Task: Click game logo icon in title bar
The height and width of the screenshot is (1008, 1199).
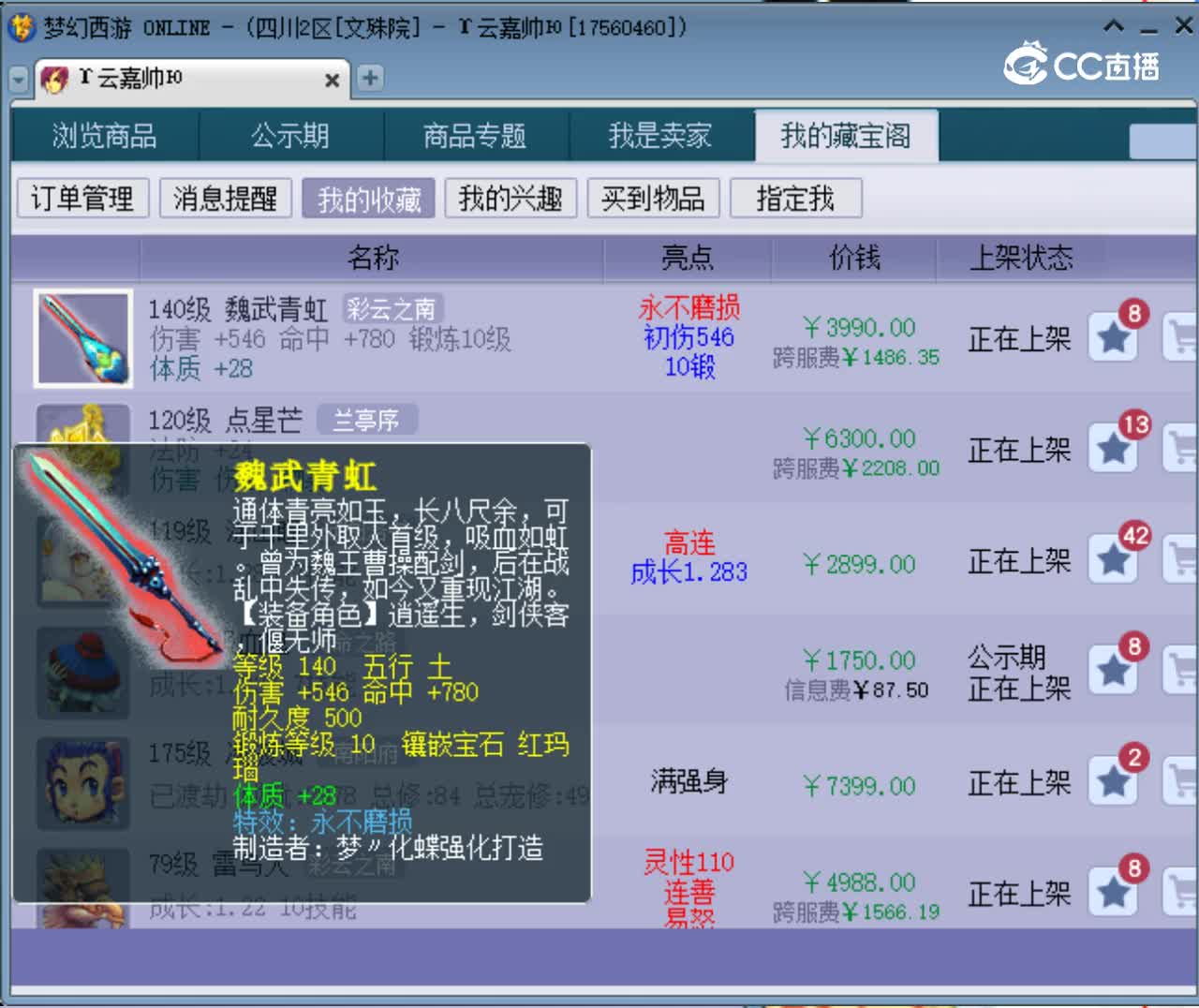Action: (21, 27)
